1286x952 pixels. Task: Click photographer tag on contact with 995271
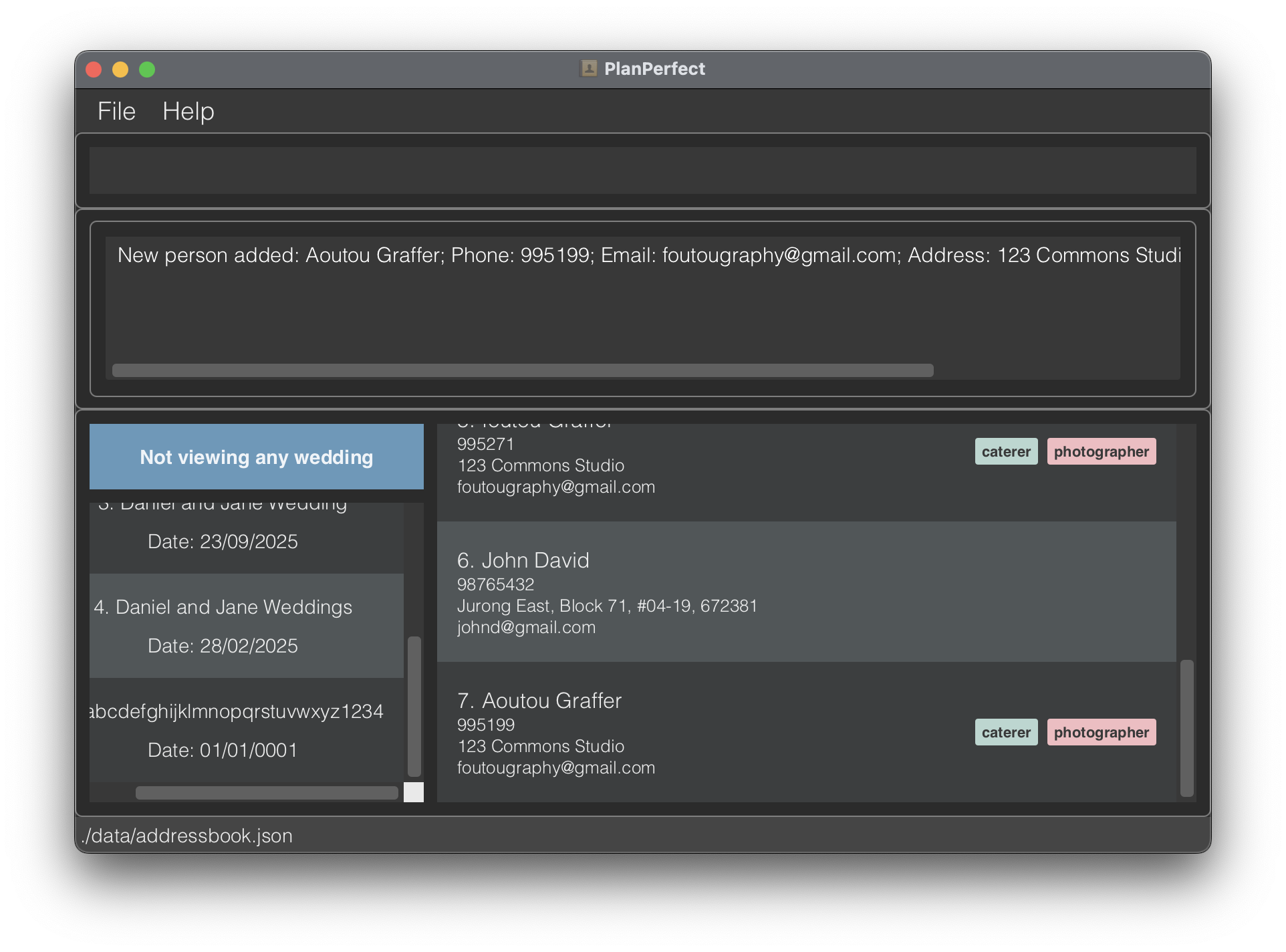[1101, 451]
